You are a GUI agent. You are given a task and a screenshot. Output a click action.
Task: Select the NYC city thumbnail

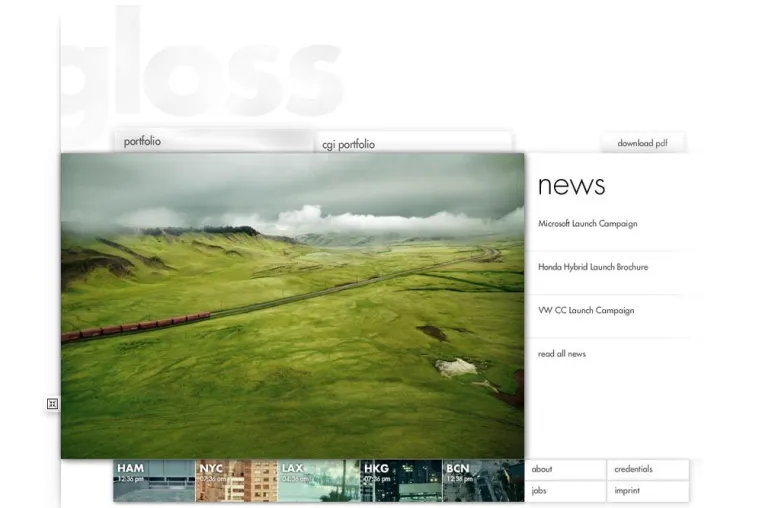pyautogui.click(x=236, y=481)
